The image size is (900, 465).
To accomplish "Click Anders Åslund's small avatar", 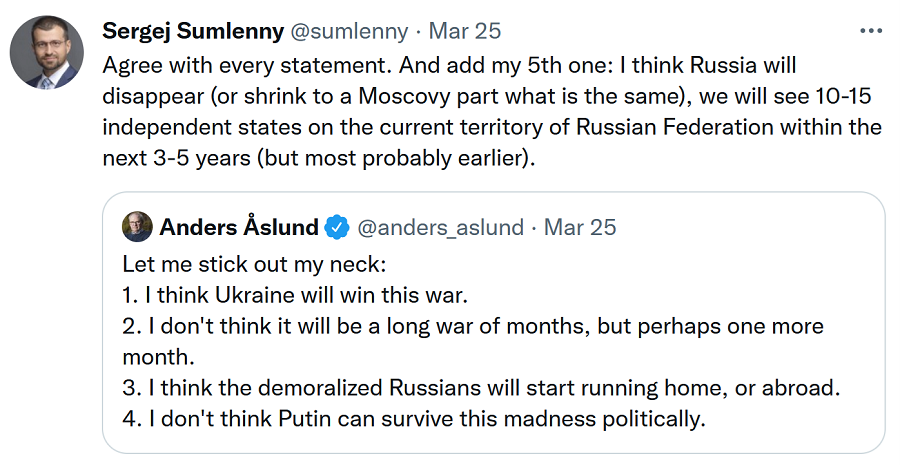I will [x=137, y=227].
